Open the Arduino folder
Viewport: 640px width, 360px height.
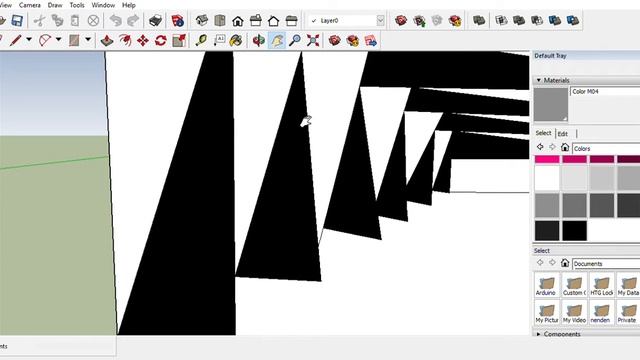pyautogui.click(x=546, y=285)
